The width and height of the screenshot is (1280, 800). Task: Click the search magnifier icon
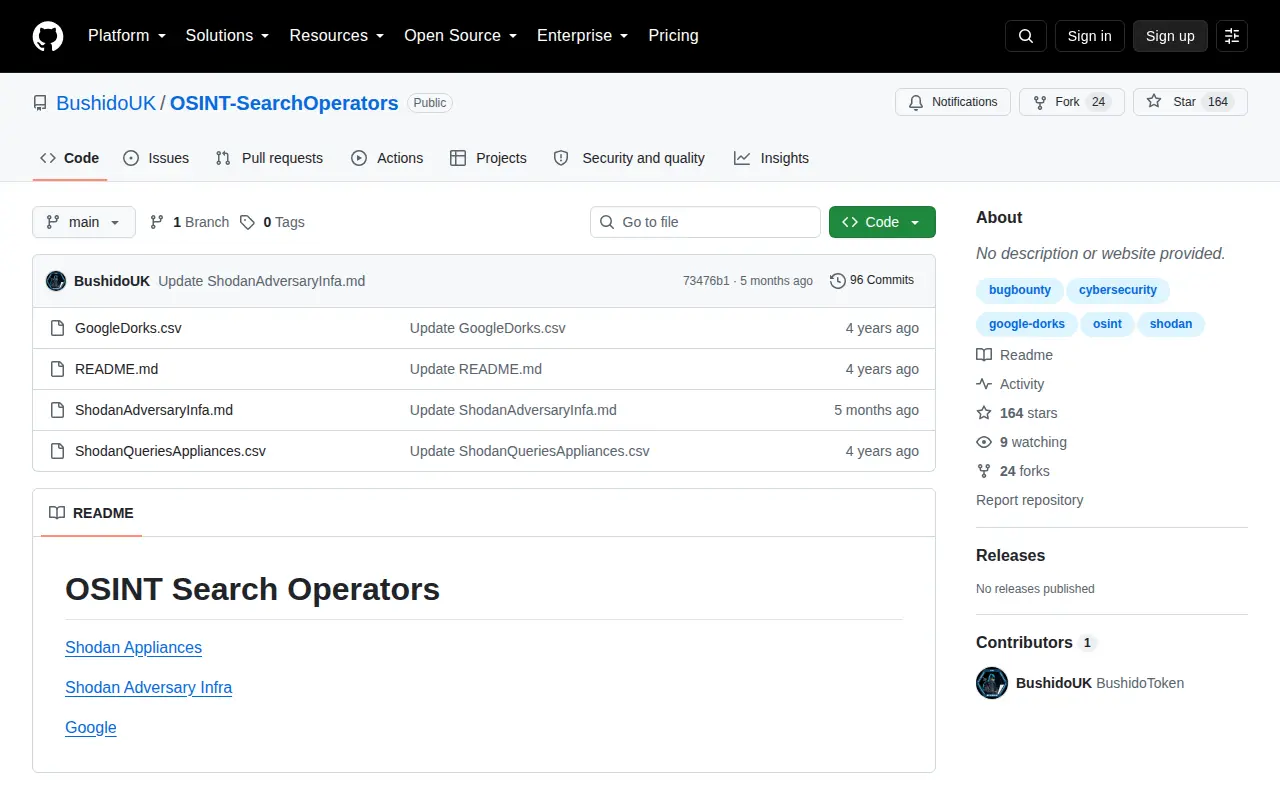[1026, 36]
